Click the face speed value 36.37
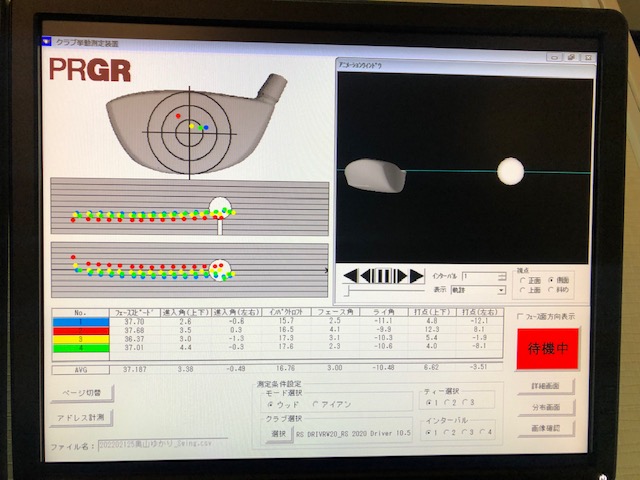This screenshot has width=640, height=480. coord(134,339)
